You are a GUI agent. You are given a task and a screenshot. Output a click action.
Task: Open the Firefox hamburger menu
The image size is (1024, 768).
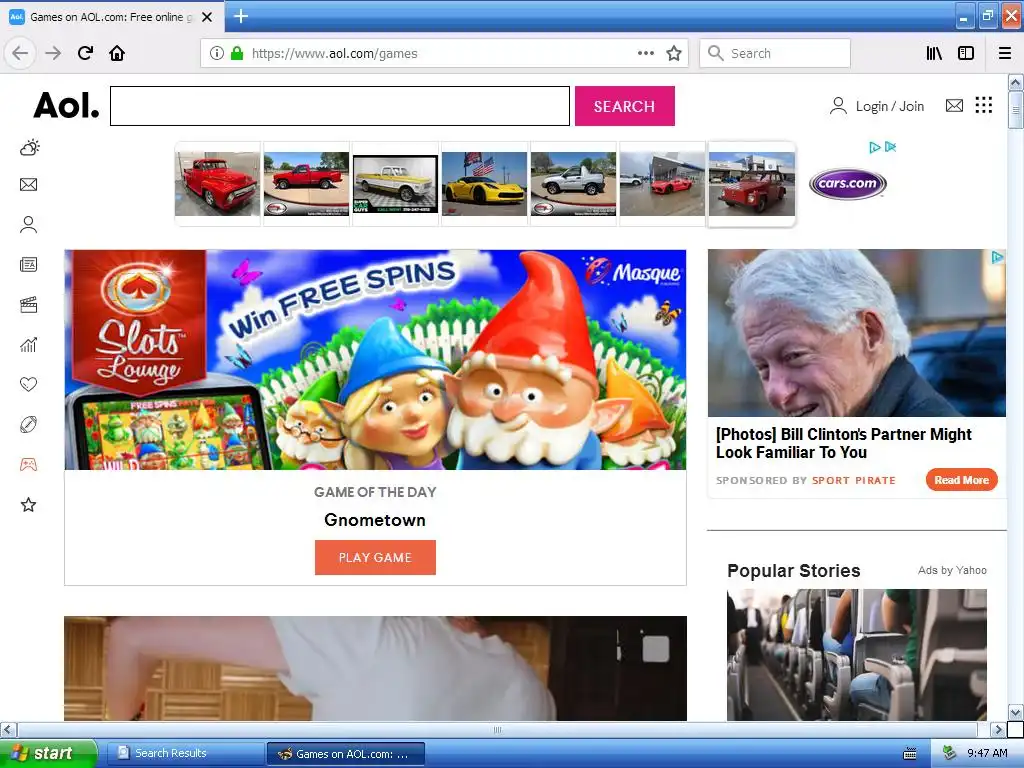coord(1004,53)
